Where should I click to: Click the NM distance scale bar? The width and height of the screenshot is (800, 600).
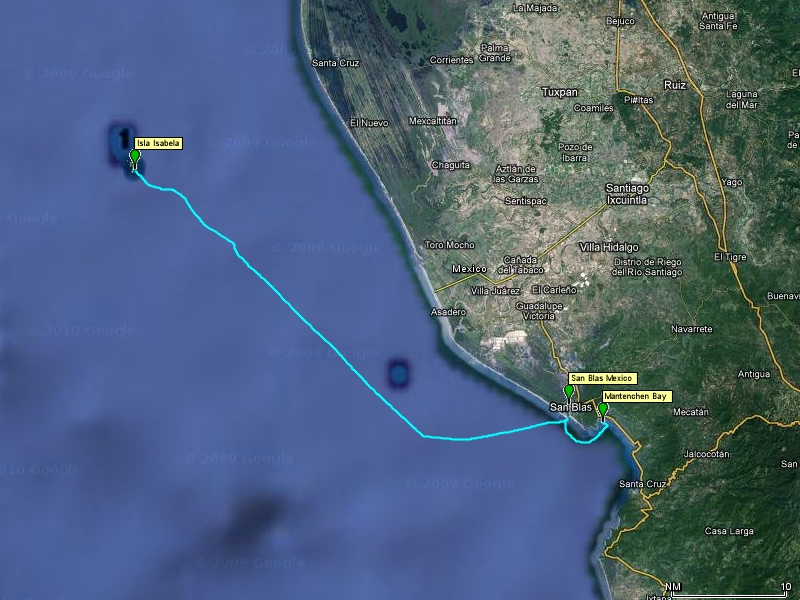(x=728, y=590)
